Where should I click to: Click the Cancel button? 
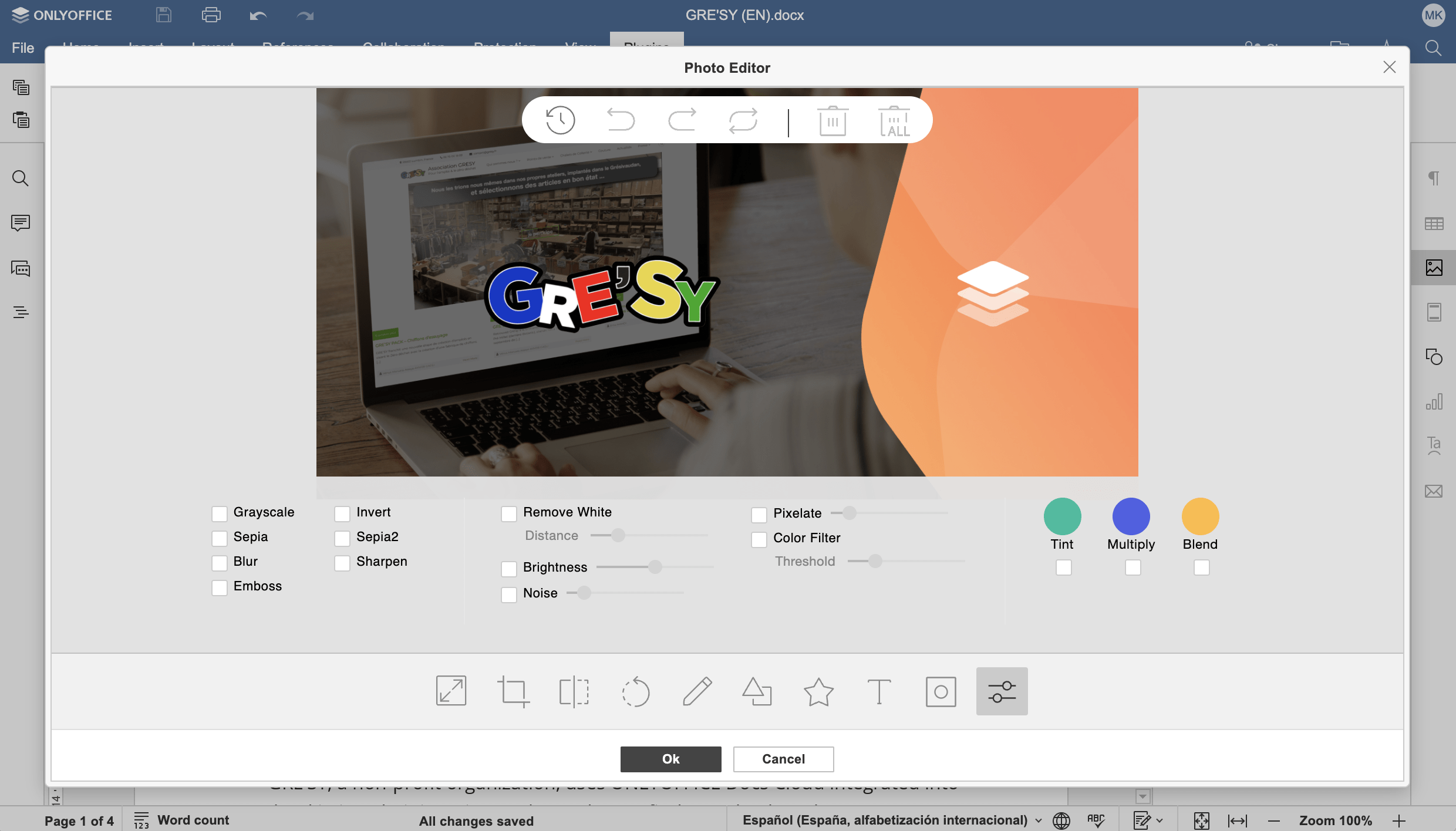[x=783, y=759]
